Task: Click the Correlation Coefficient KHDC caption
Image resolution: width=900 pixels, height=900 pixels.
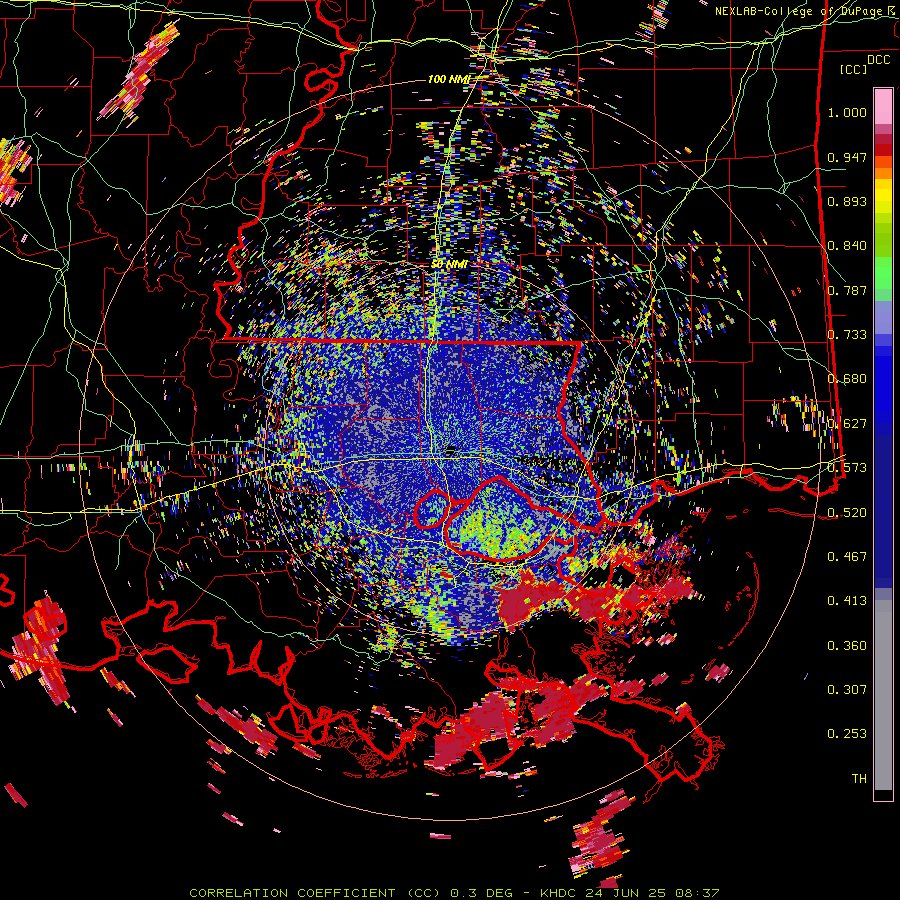Action: (x=454, y=893)
